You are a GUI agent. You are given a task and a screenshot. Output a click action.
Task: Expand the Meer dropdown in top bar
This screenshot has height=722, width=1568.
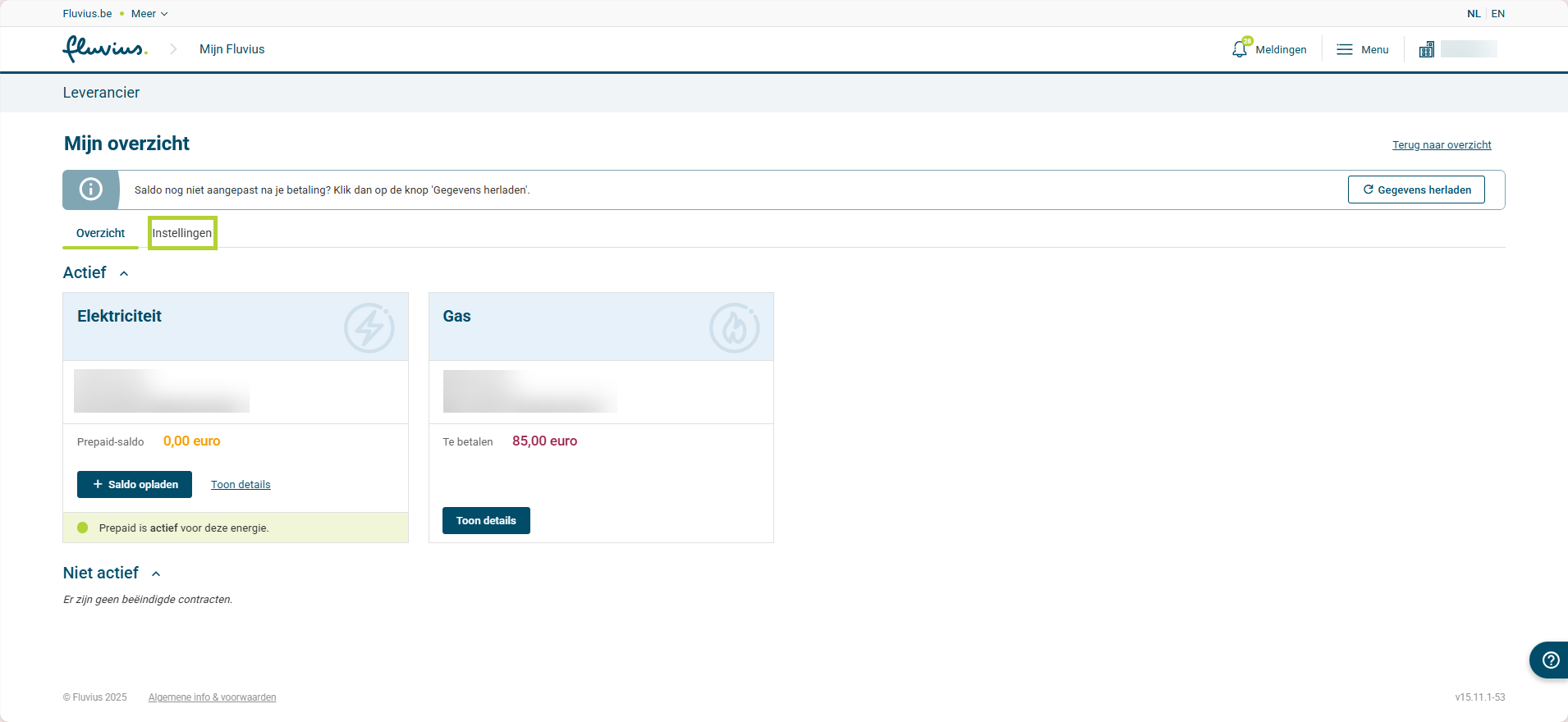tap(149, 14)
